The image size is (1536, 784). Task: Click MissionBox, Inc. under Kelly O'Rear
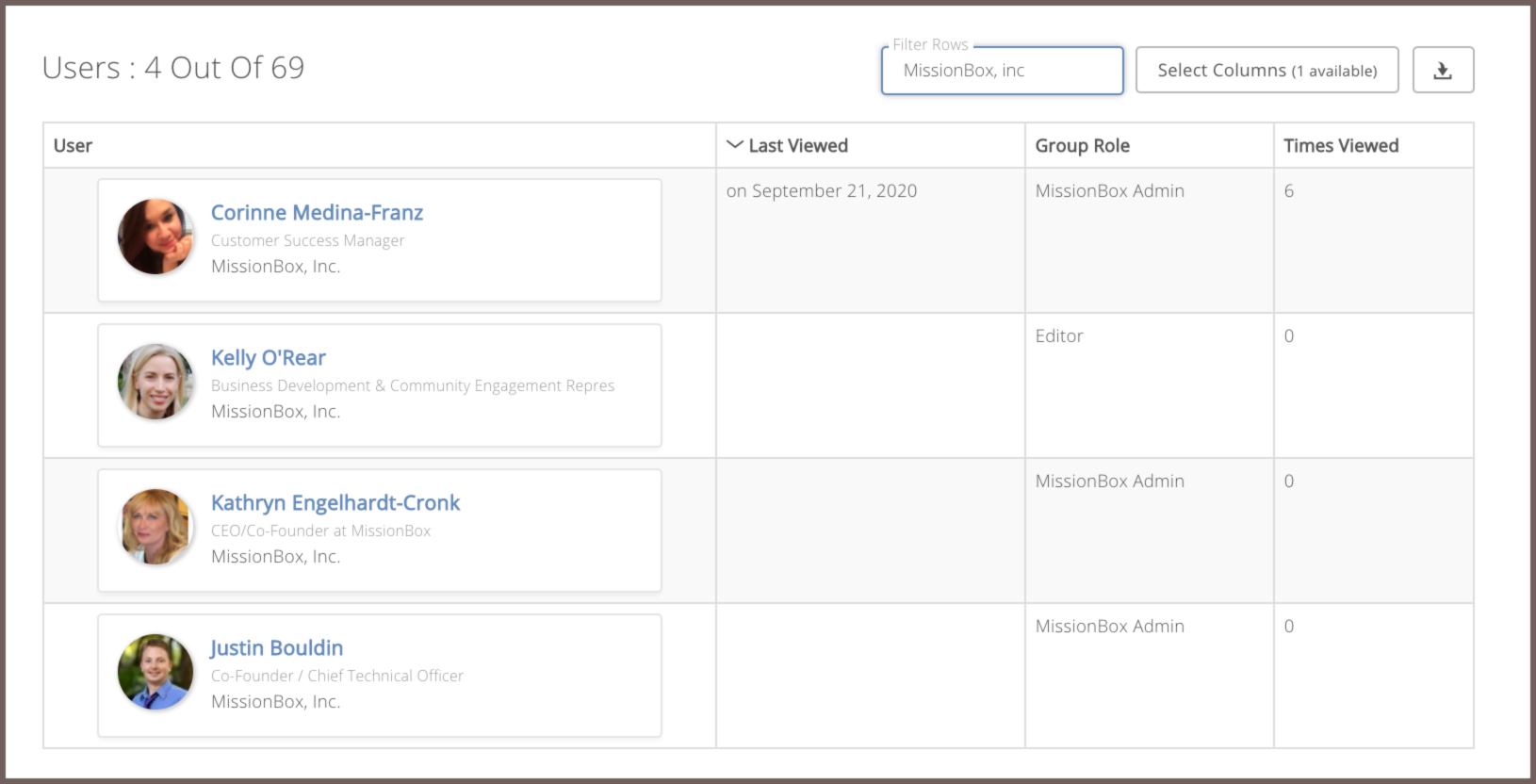pos(276,412)
